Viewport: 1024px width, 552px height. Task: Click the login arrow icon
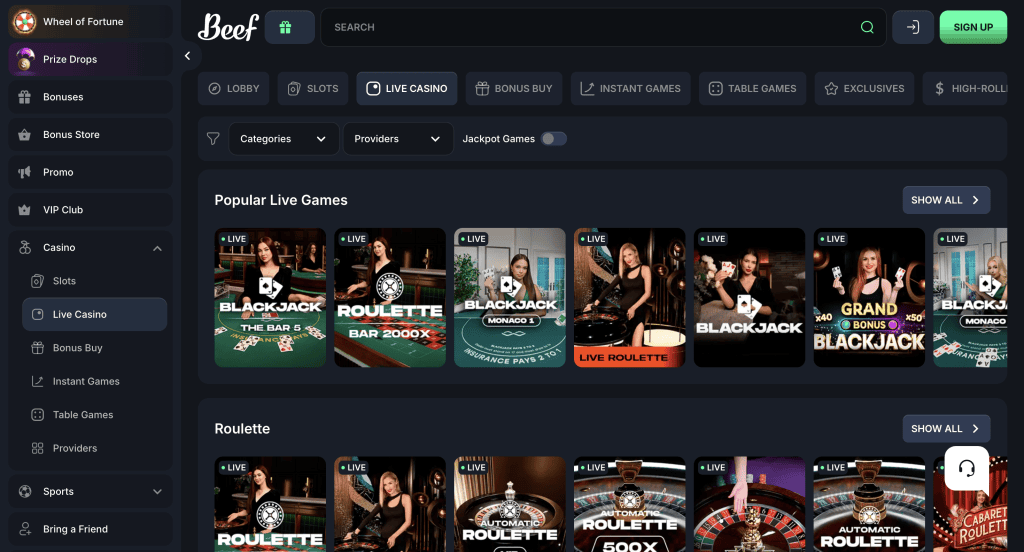(912, 27)
